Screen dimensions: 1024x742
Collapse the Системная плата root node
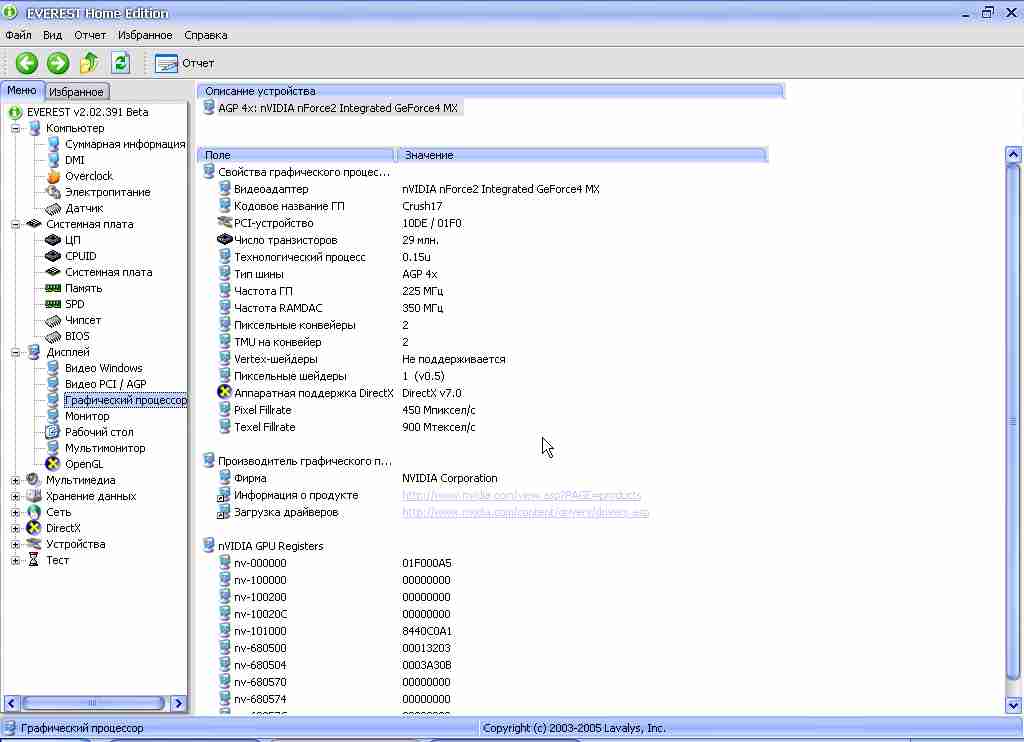tap(16, 225)
